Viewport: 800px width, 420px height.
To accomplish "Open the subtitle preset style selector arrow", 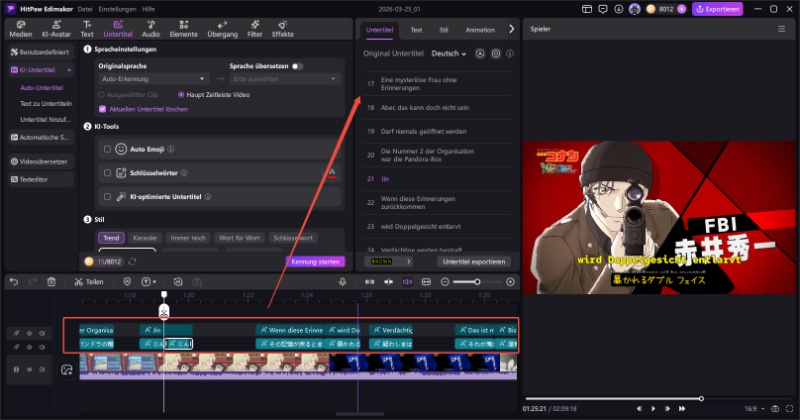I will click(x=409, y=261).
